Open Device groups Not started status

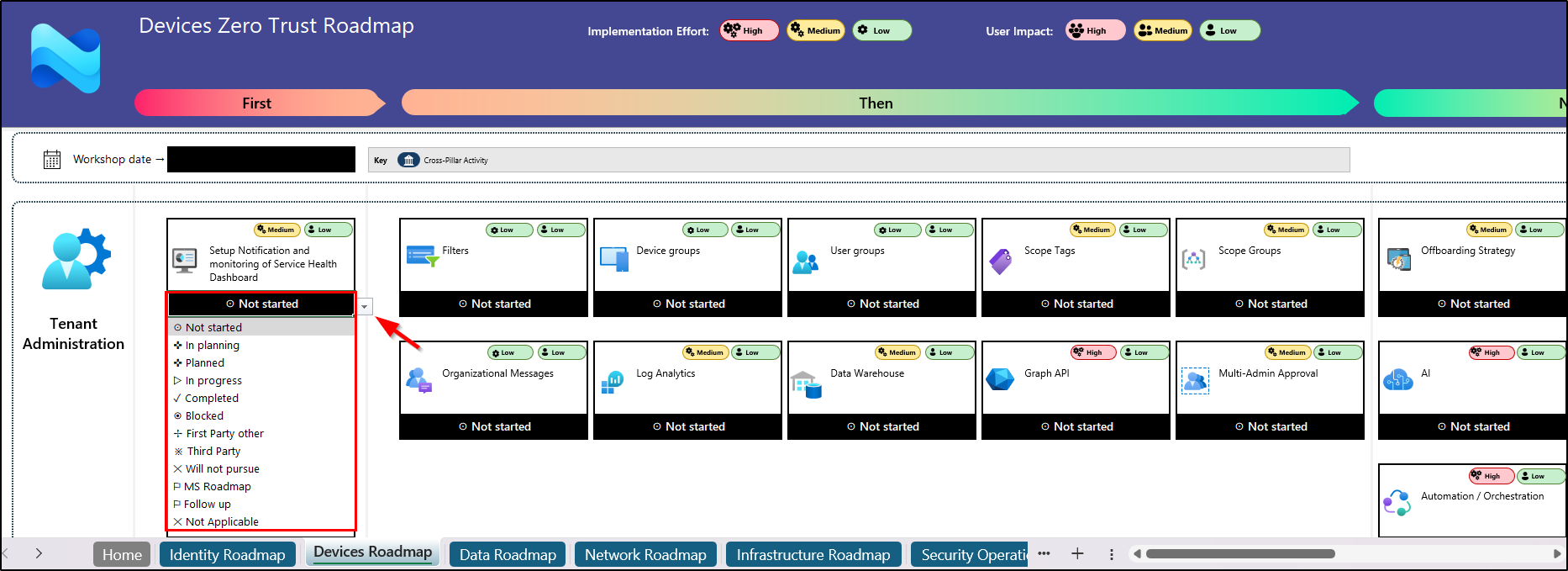coord(688,304)
